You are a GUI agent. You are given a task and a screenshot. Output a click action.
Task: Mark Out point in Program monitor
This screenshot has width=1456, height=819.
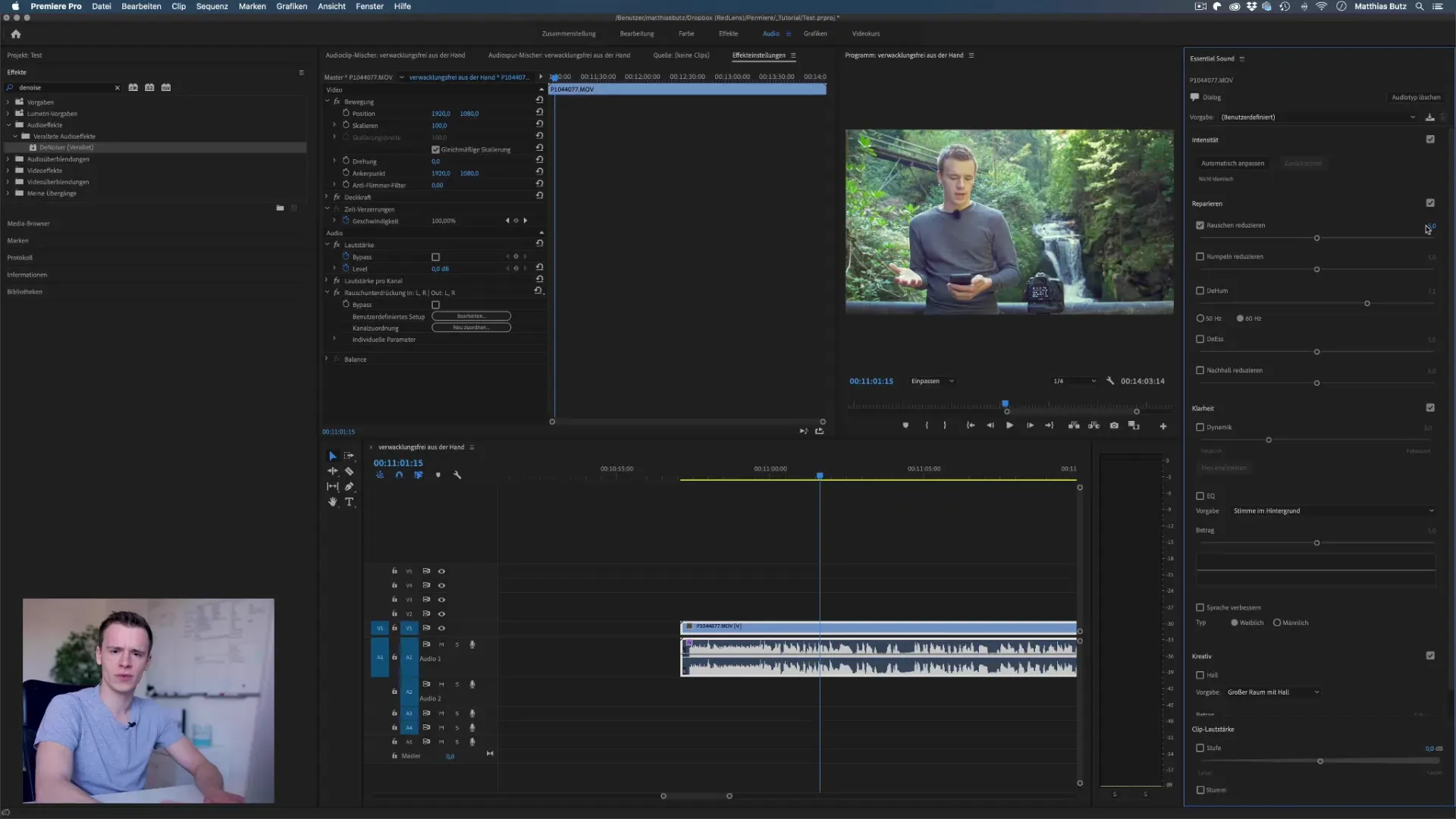pos(945,425)
